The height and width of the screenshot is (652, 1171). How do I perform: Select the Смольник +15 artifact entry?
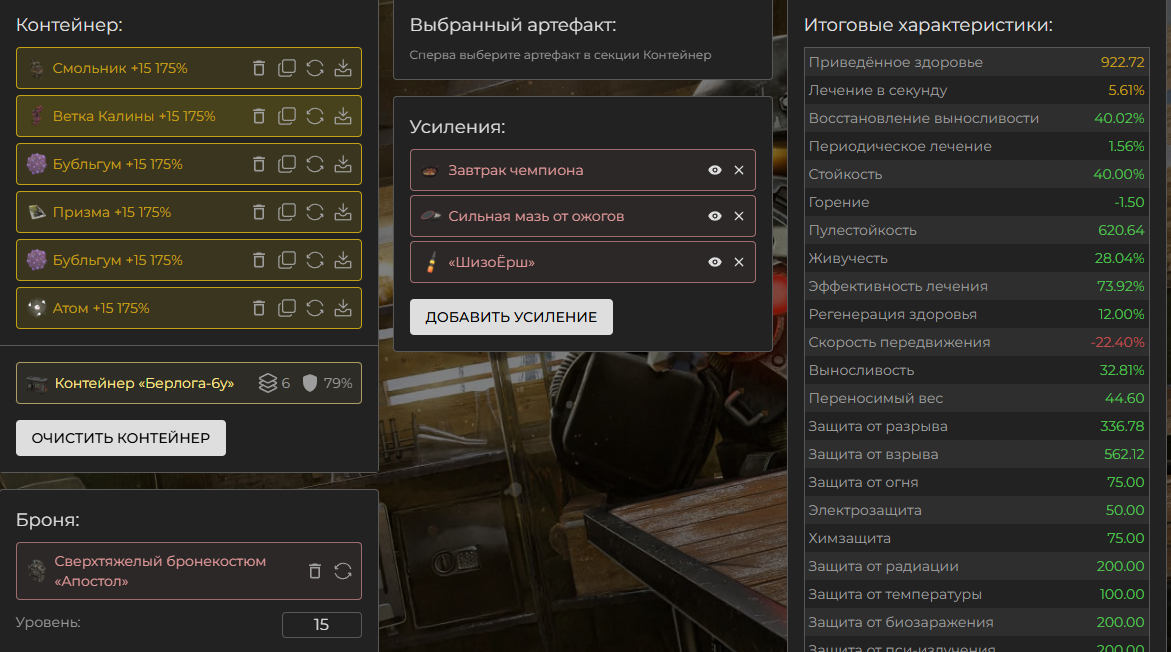coord(120,68)
